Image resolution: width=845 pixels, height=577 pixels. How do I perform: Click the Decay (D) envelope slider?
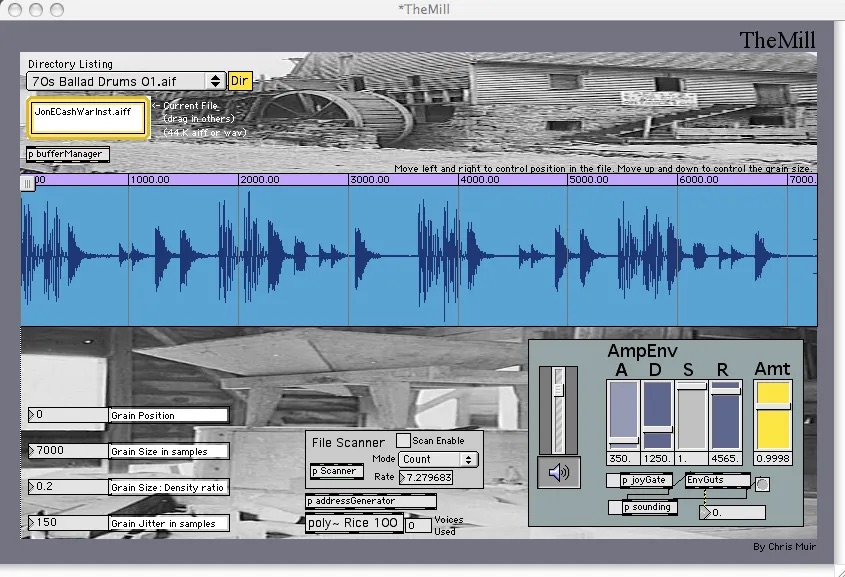point(657,415)
